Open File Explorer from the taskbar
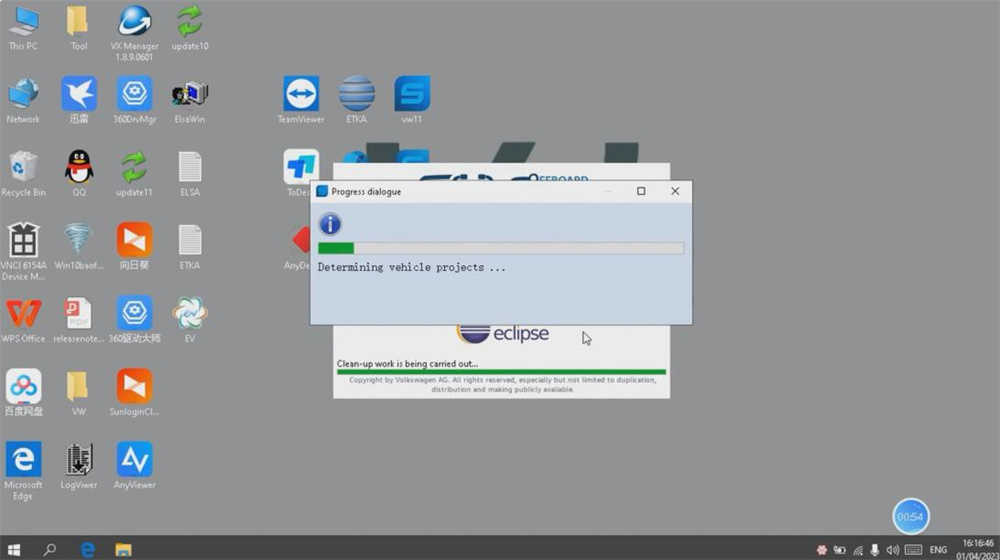The height and width of the screenshot is (560, 1000). pos(123,549)
